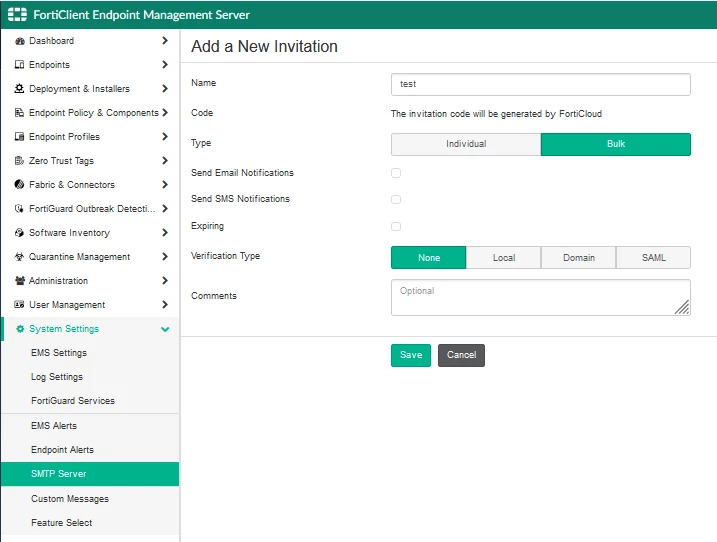The image size is (717, 542).
Task: Click the Dashboard menu label
Action: 51,41
